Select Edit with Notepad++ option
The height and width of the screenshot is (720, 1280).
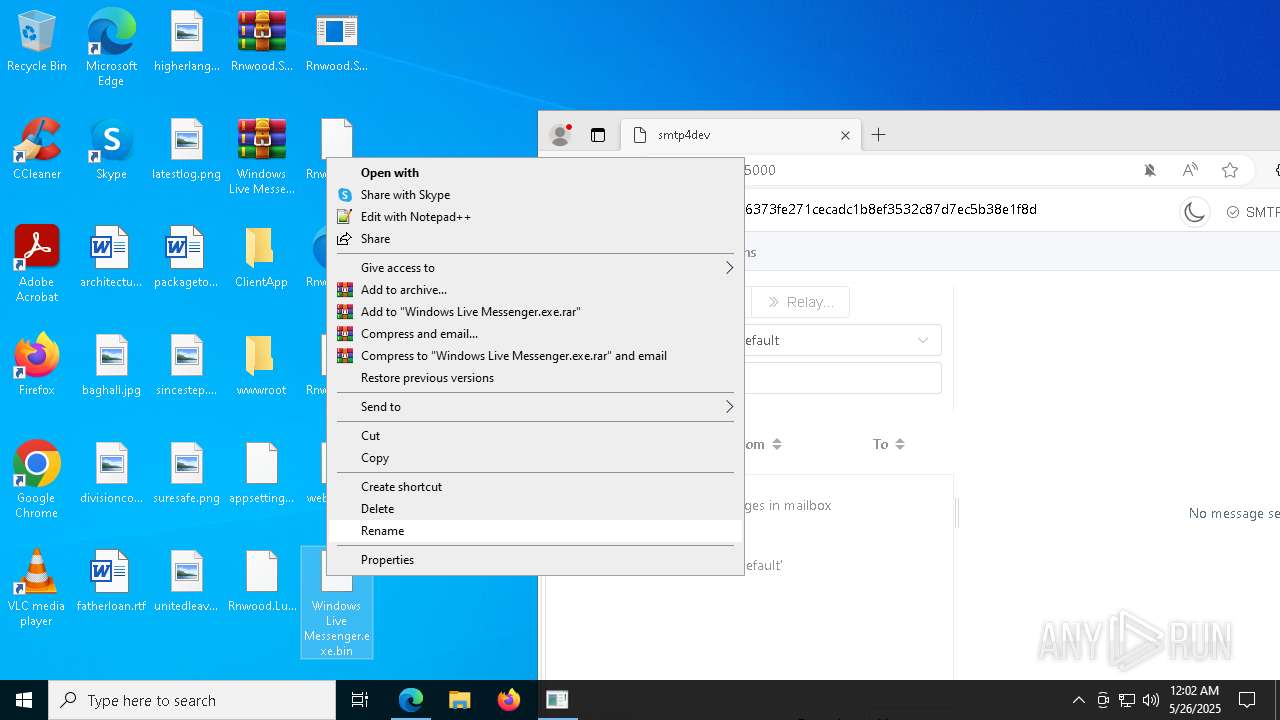pyautogui.click(x=536, y=217)
